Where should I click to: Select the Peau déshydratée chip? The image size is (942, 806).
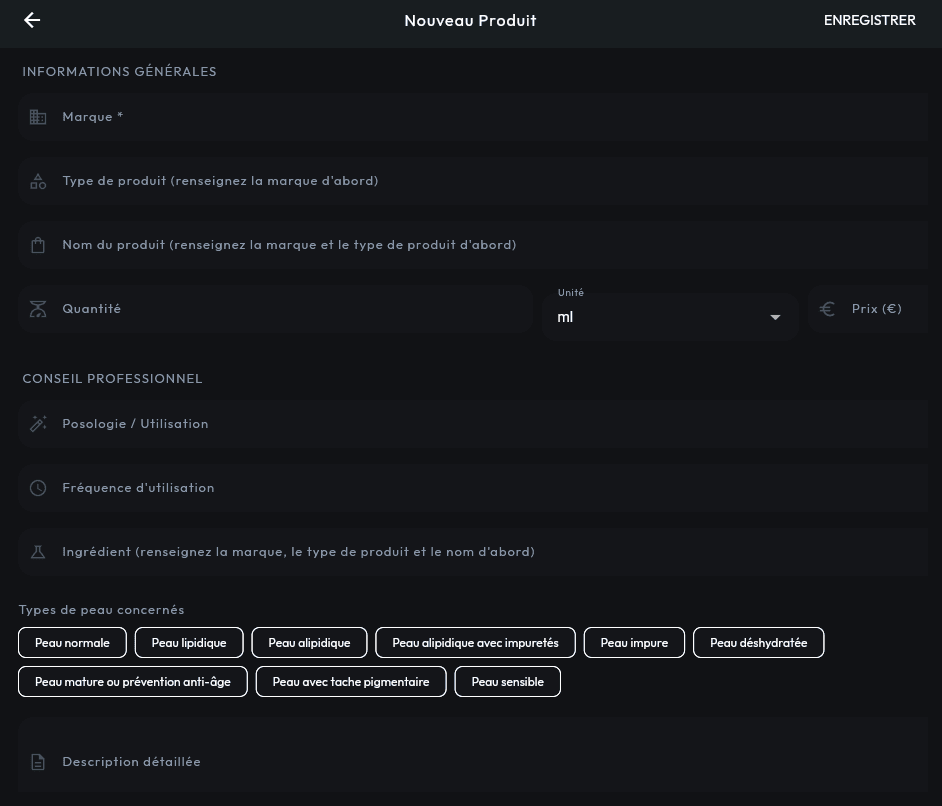click(759, 643)
